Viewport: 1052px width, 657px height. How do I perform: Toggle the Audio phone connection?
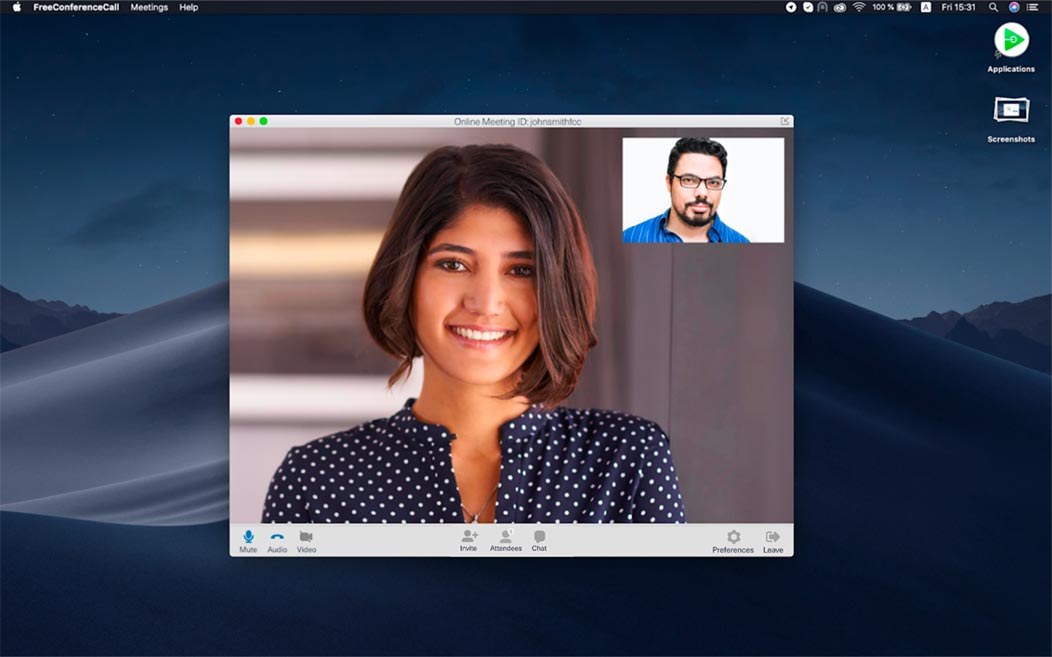277,539
